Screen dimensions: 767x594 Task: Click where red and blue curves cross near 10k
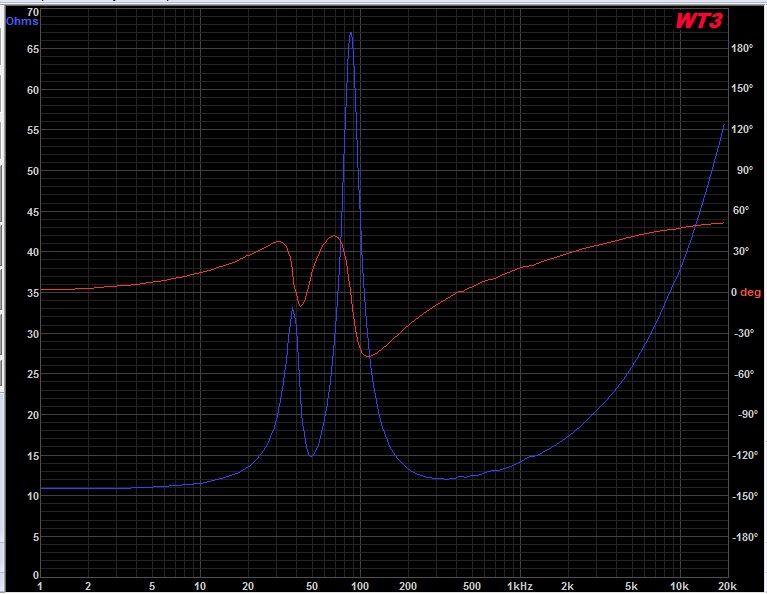[696, 226]
